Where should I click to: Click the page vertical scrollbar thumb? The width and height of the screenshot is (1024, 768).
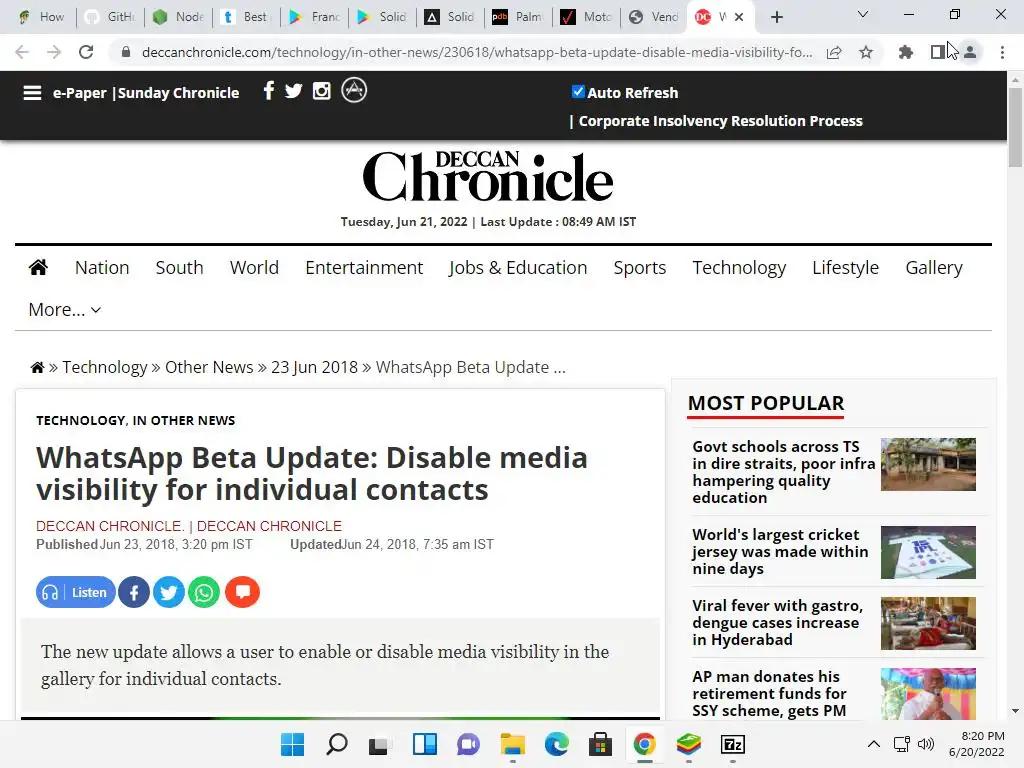[1015, 127]
